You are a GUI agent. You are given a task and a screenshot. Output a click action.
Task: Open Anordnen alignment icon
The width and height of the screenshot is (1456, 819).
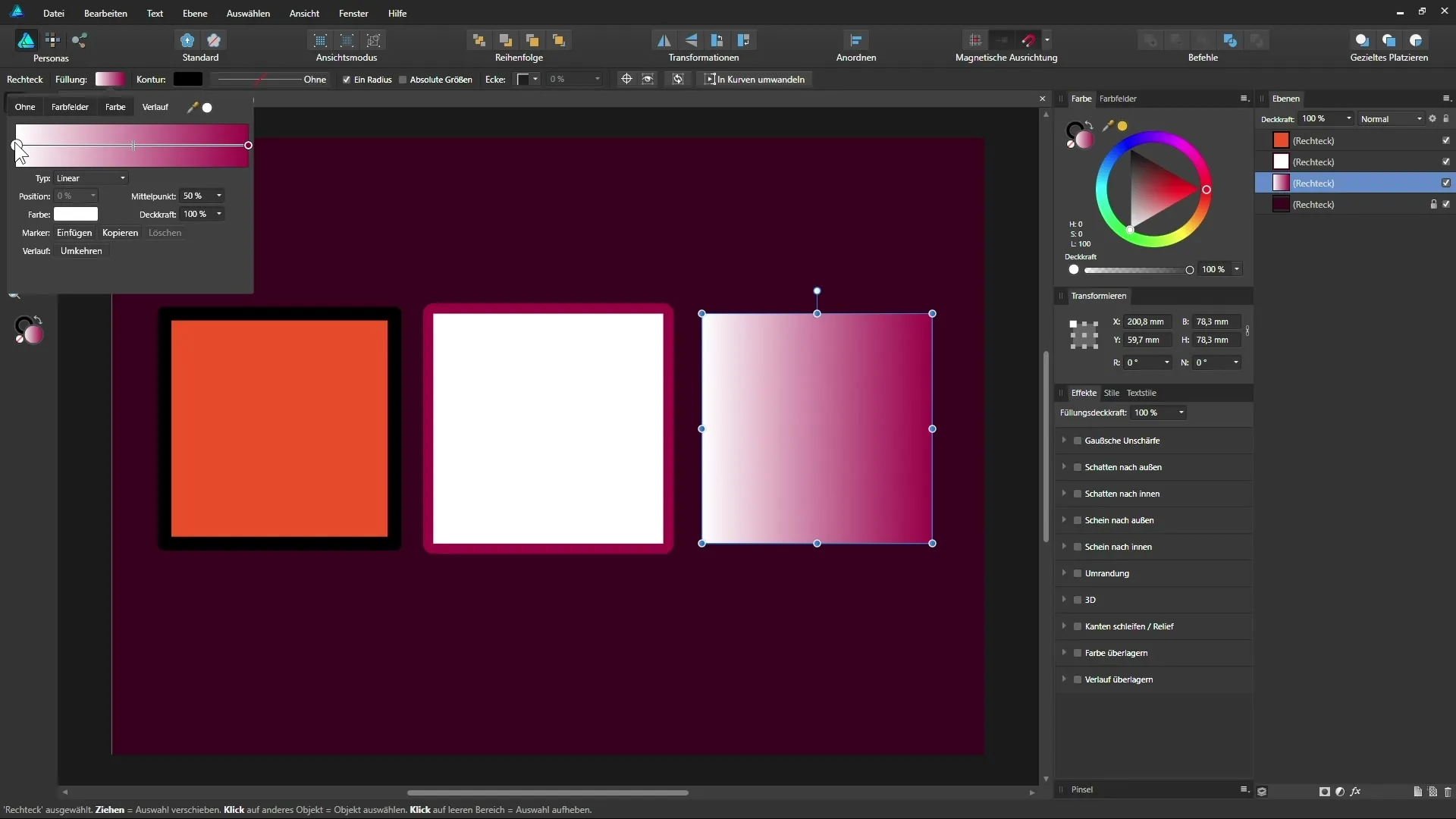[856, 40]
